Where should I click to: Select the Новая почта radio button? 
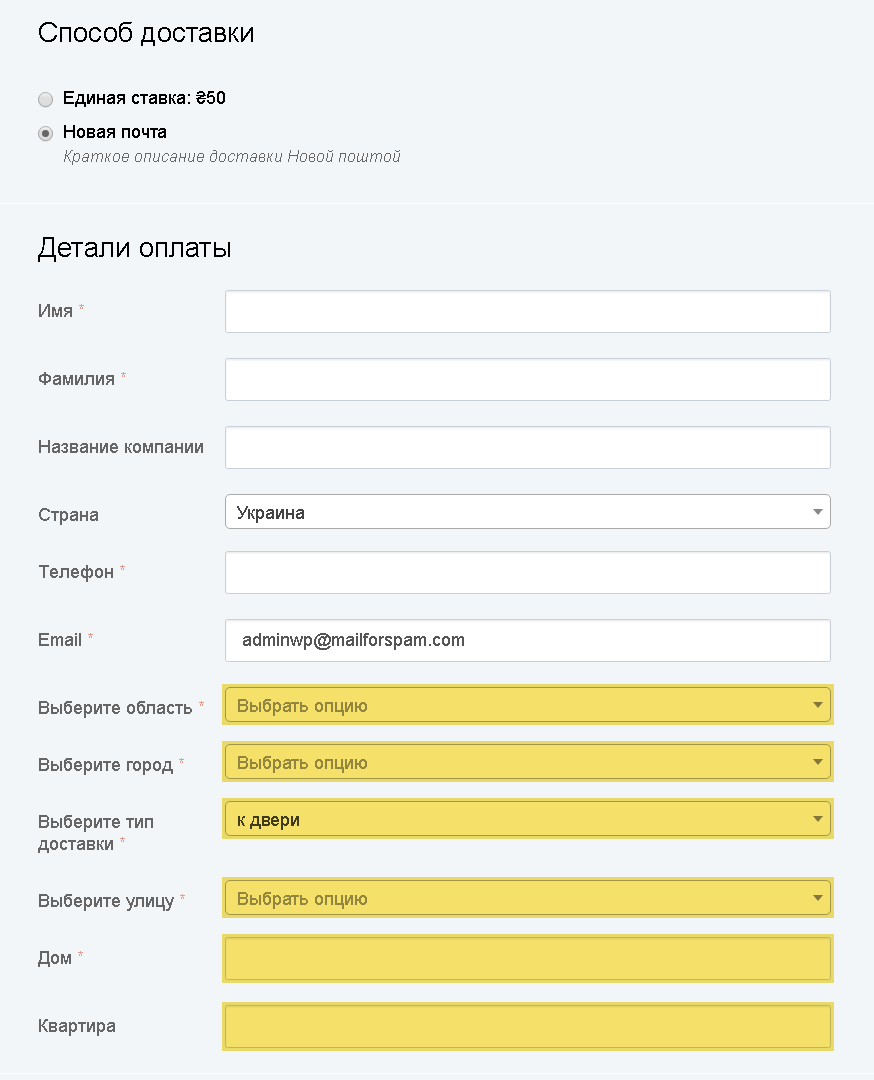[x=45, y=133]
